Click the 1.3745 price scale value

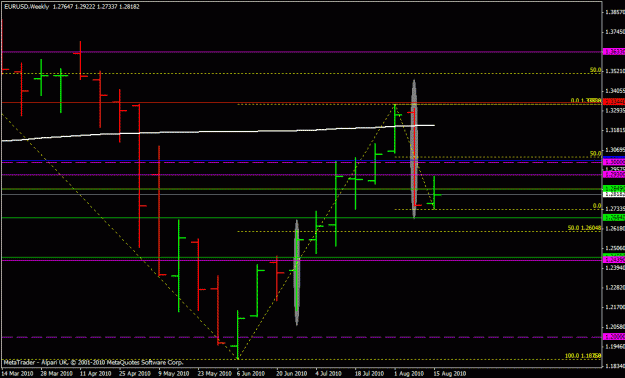pyautogui.click(x=615, y=32)
